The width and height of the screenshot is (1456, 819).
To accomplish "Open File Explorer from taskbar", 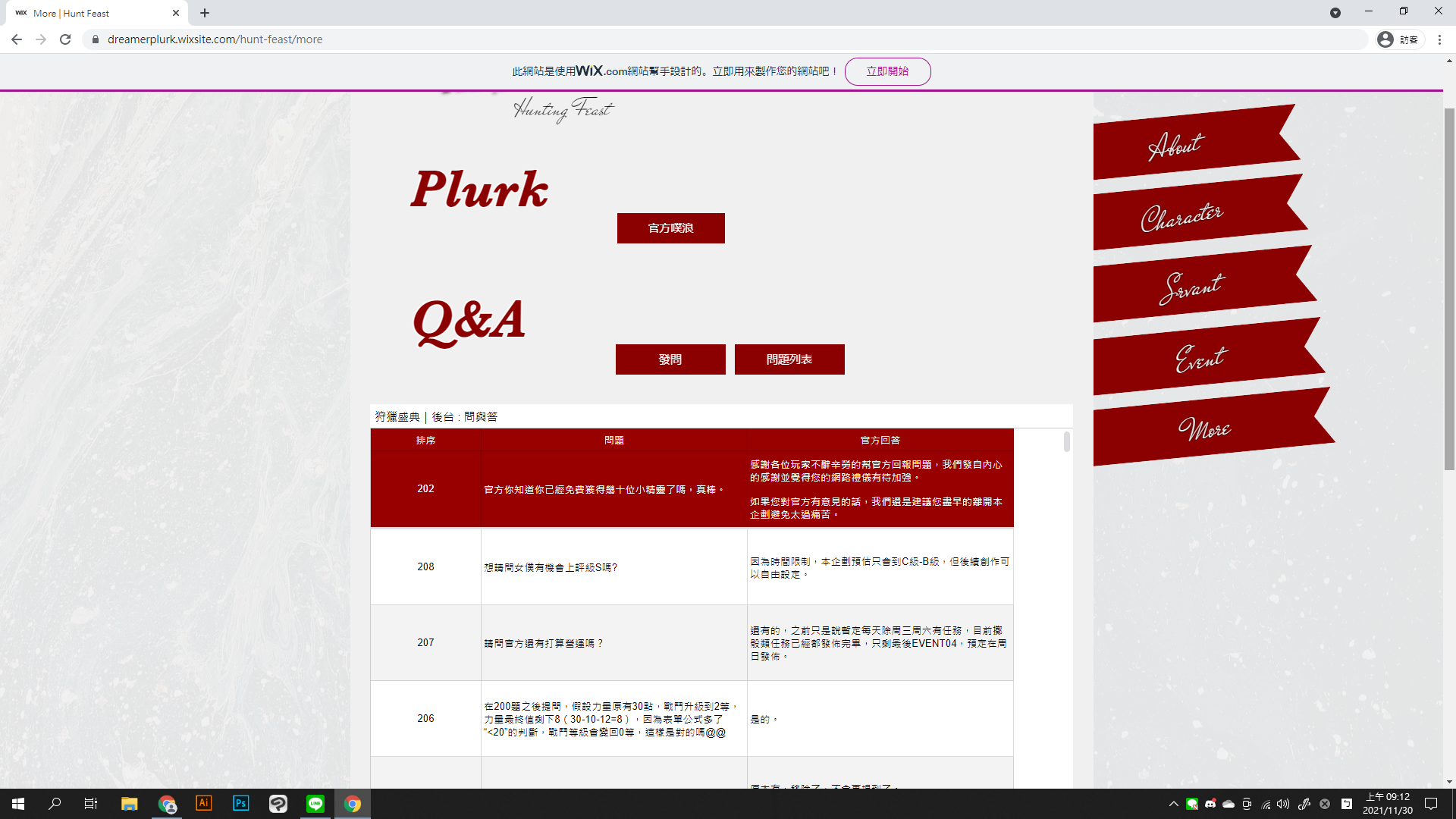I will [x=129, y=804].
